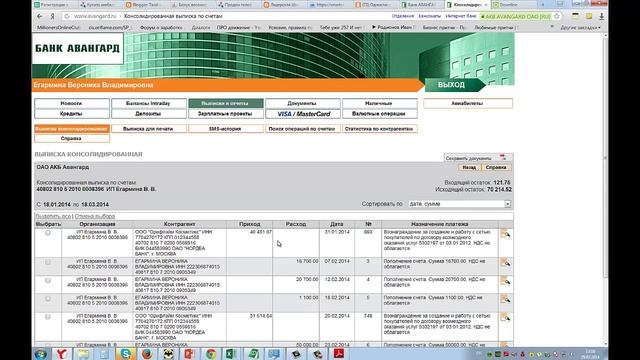Open the Windows Start button

[x=40, y=354]
